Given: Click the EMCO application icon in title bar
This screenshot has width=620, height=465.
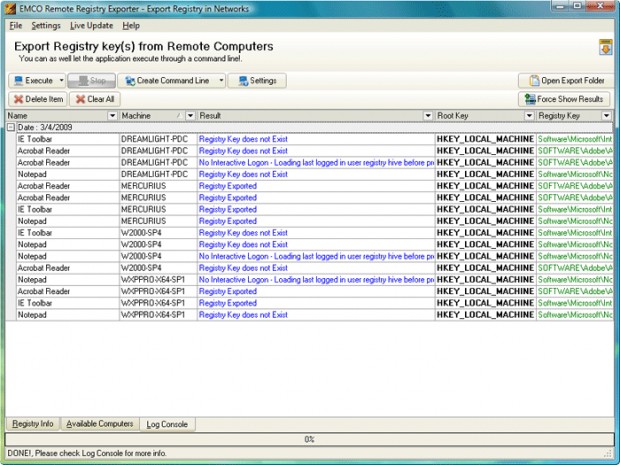Looking at the screenshot, I should pos(11,8).
